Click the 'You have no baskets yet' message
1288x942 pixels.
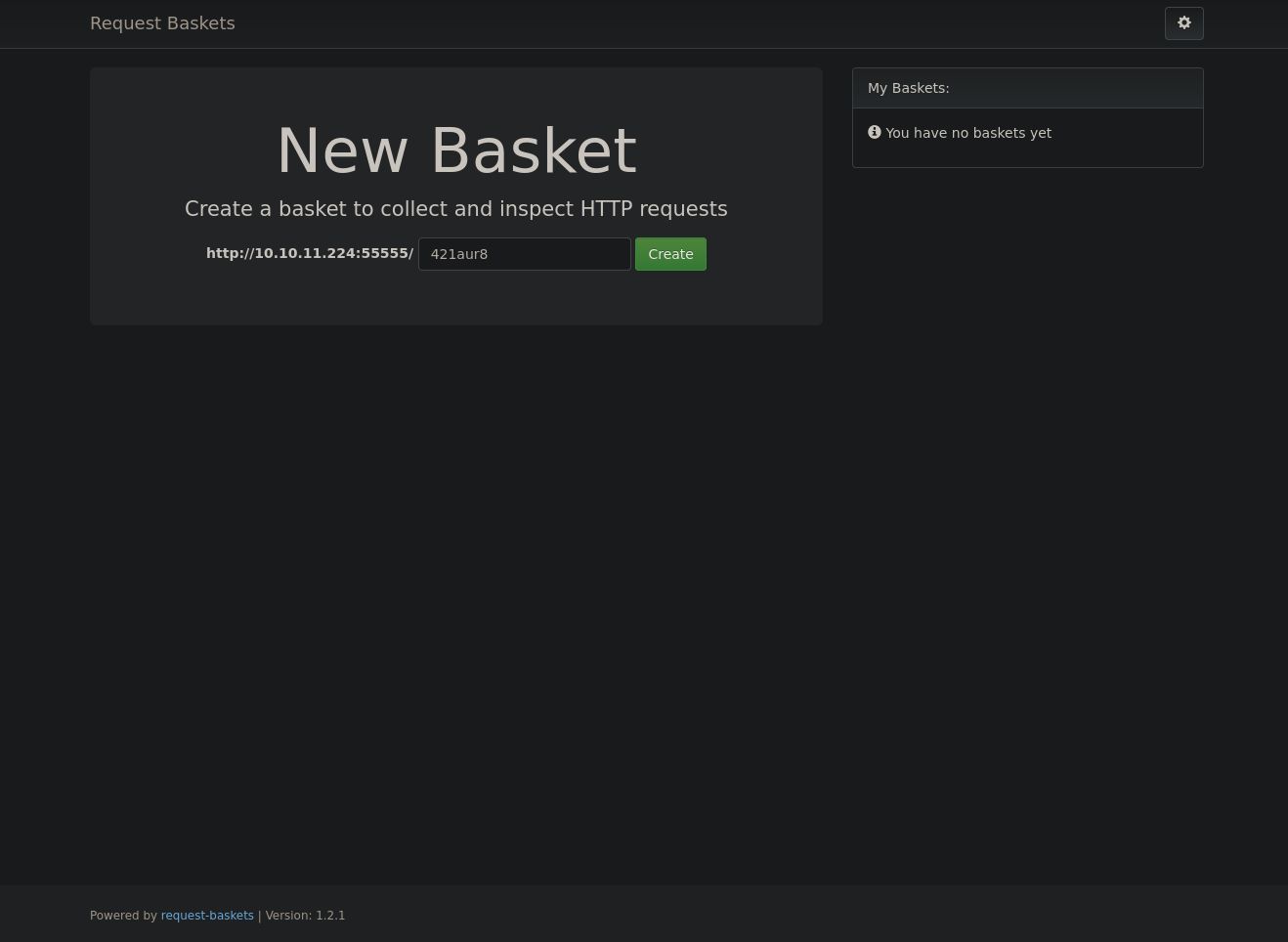pos(968,133)
